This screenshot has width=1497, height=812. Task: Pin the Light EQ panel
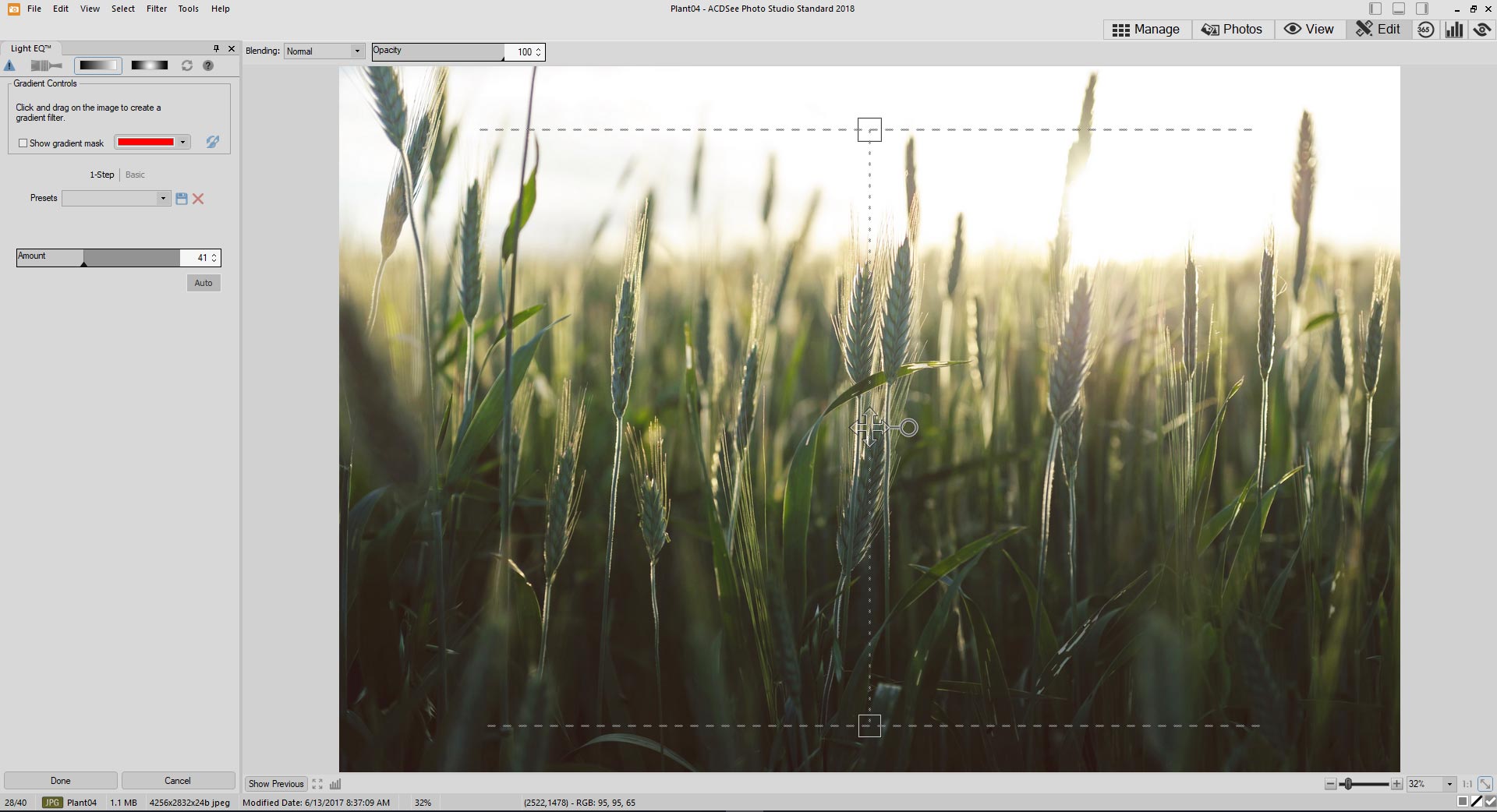pos(216,48)
